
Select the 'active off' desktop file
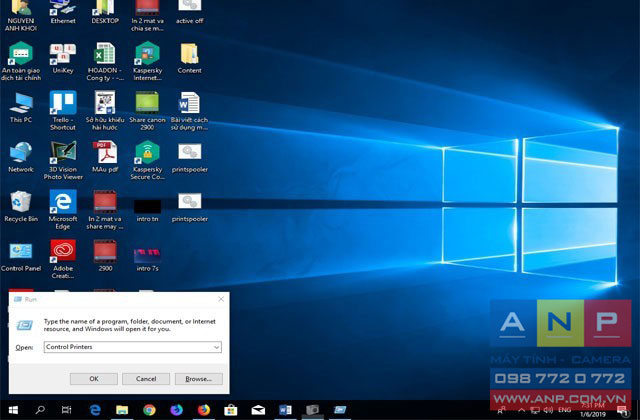189,12
